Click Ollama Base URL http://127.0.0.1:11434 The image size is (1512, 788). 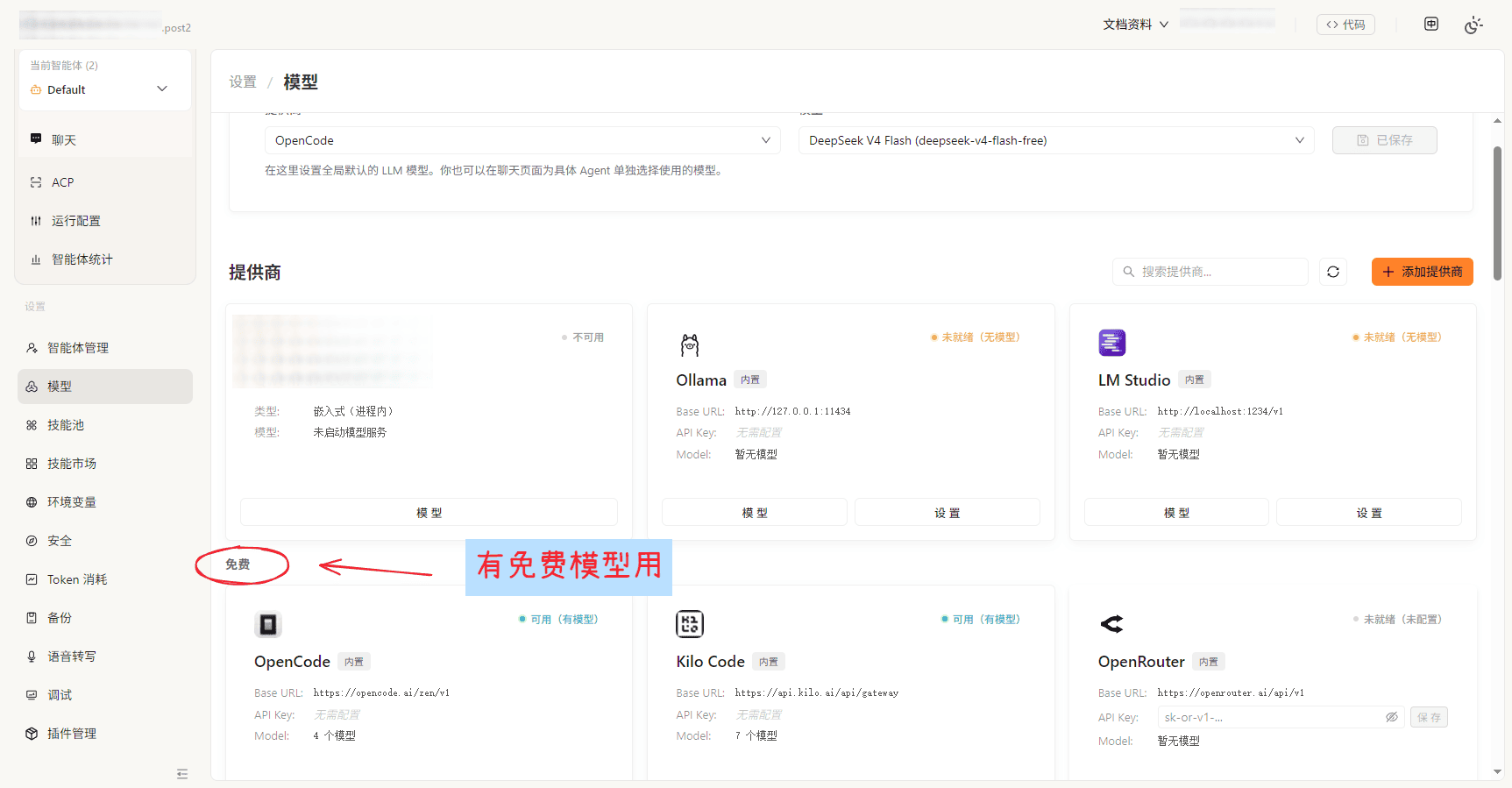792,411
